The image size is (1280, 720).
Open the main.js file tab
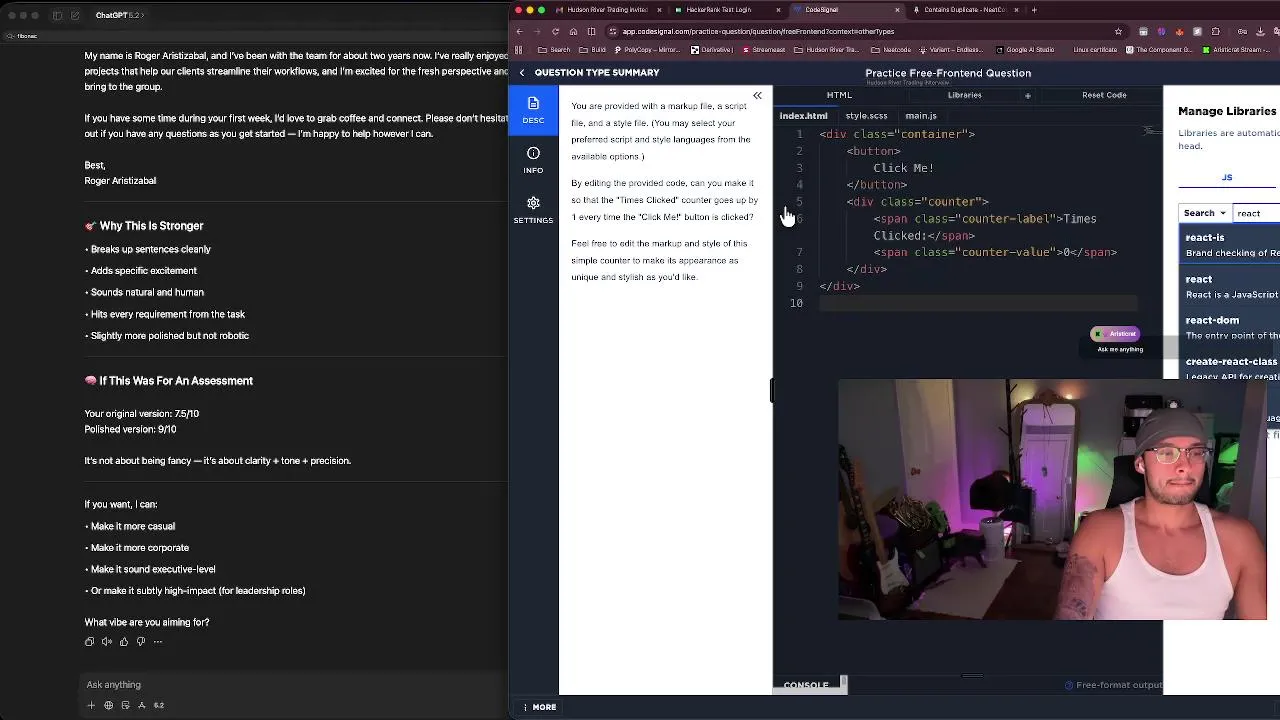click(921, 116)
